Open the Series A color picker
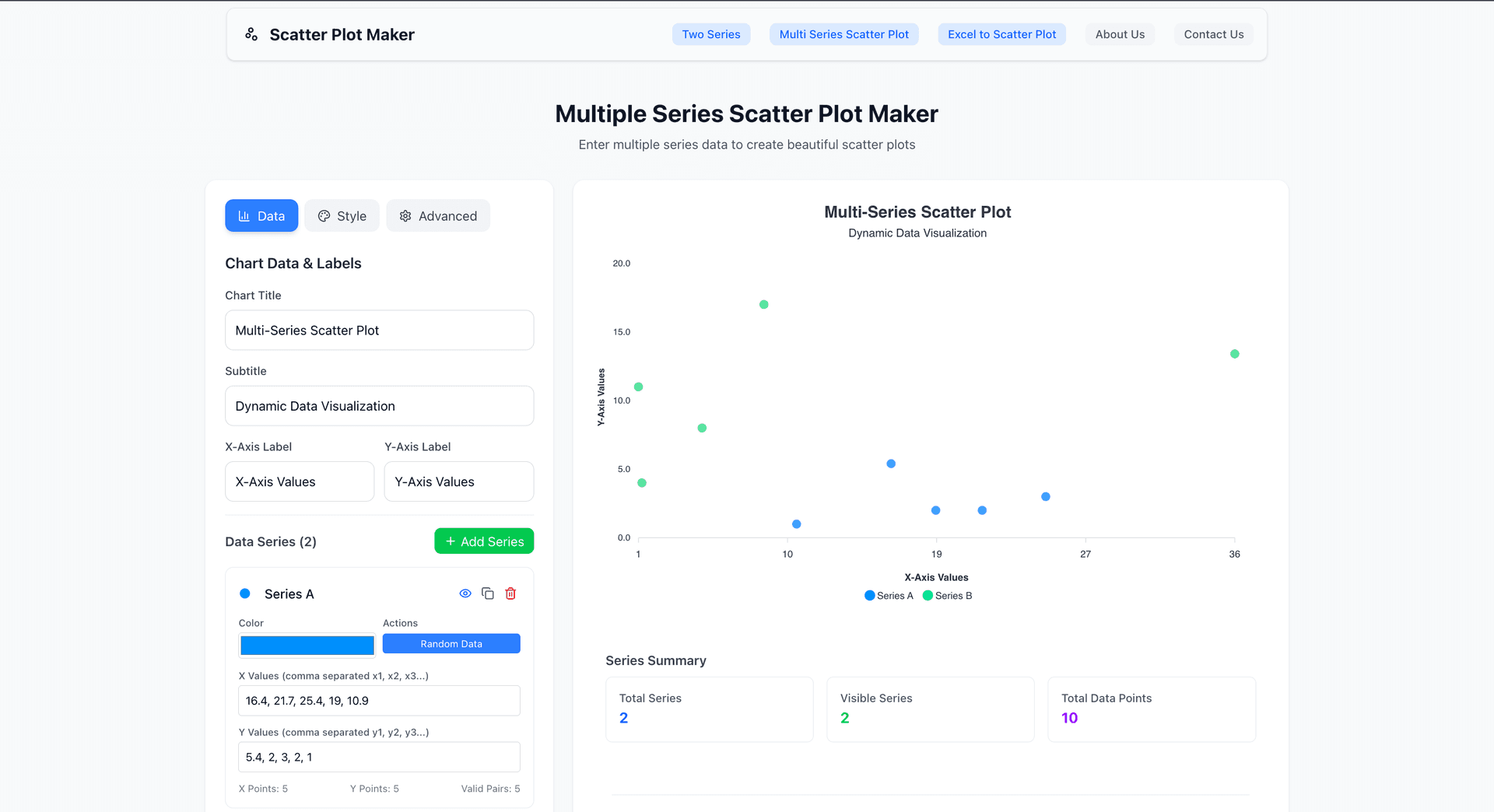The width and height of the screenshot is (1494, 812). click(x=307, y=645)
